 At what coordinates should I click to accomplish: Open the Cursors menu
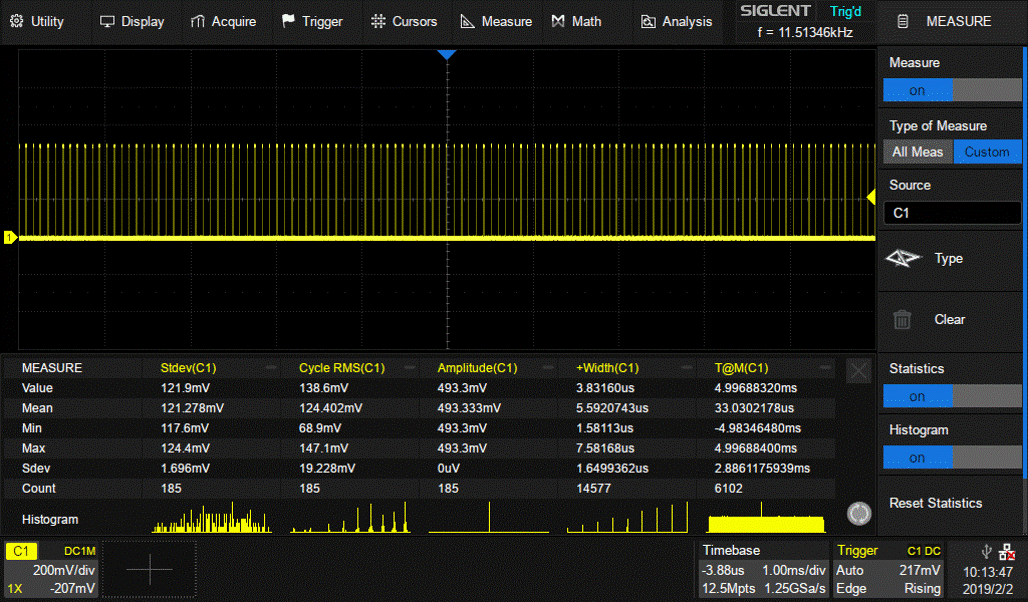point(403,21)
